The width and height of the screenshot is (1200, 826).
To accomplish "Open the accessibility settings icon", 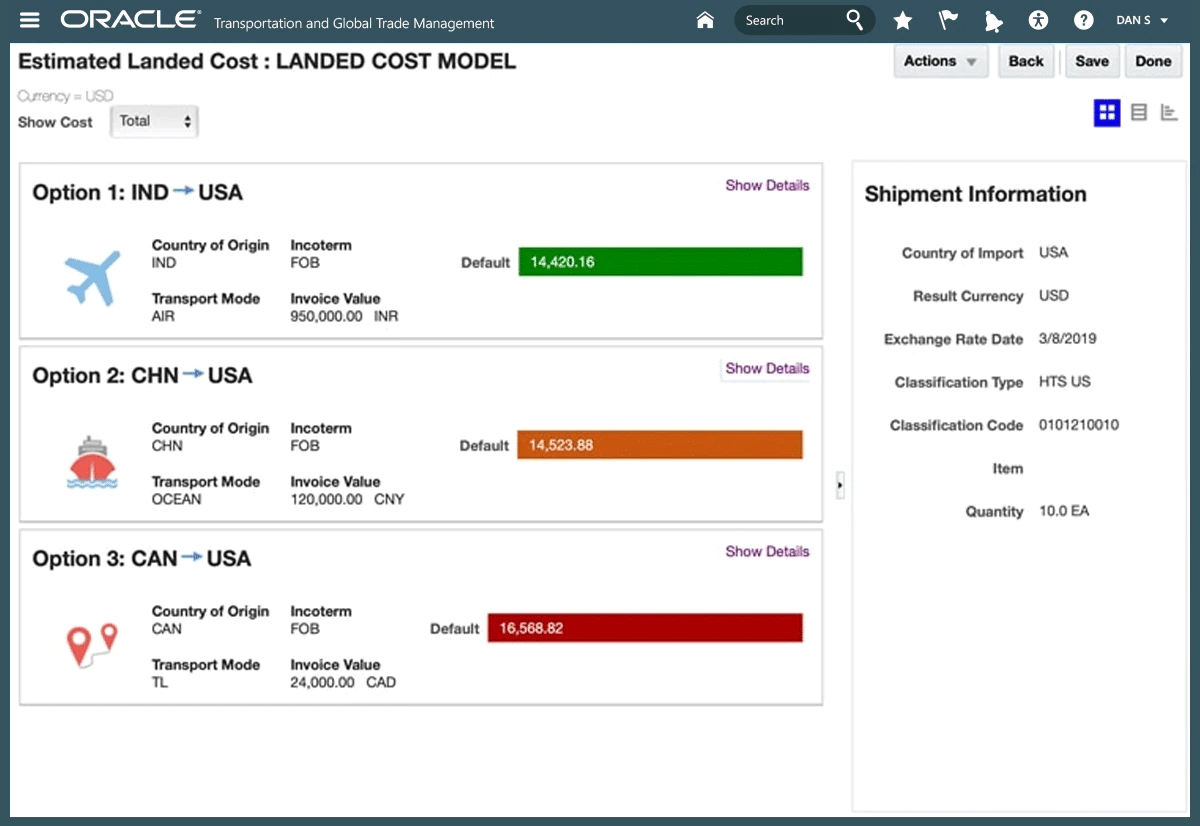I will coord(1038,20).
